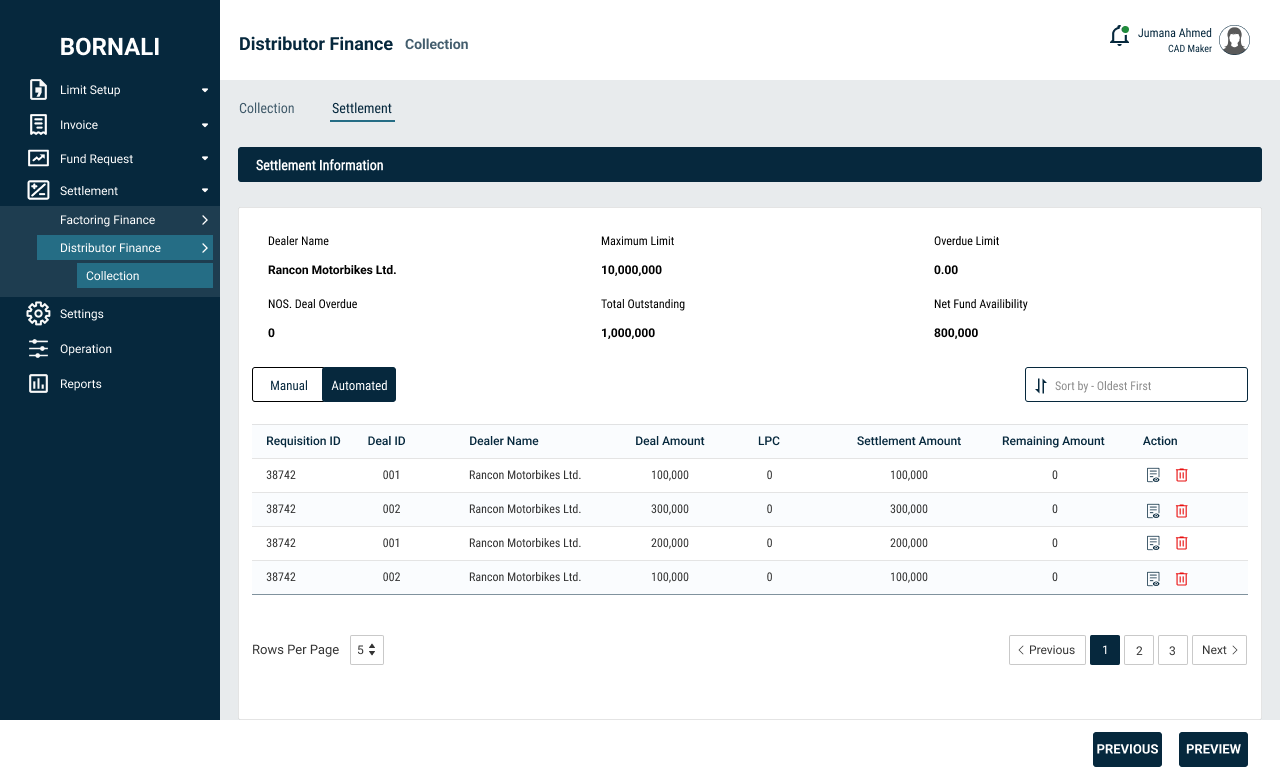This screenshot has width=1280, height=767.
Task: Expand Factoring Finance chevron
Action: pos(205,220)
